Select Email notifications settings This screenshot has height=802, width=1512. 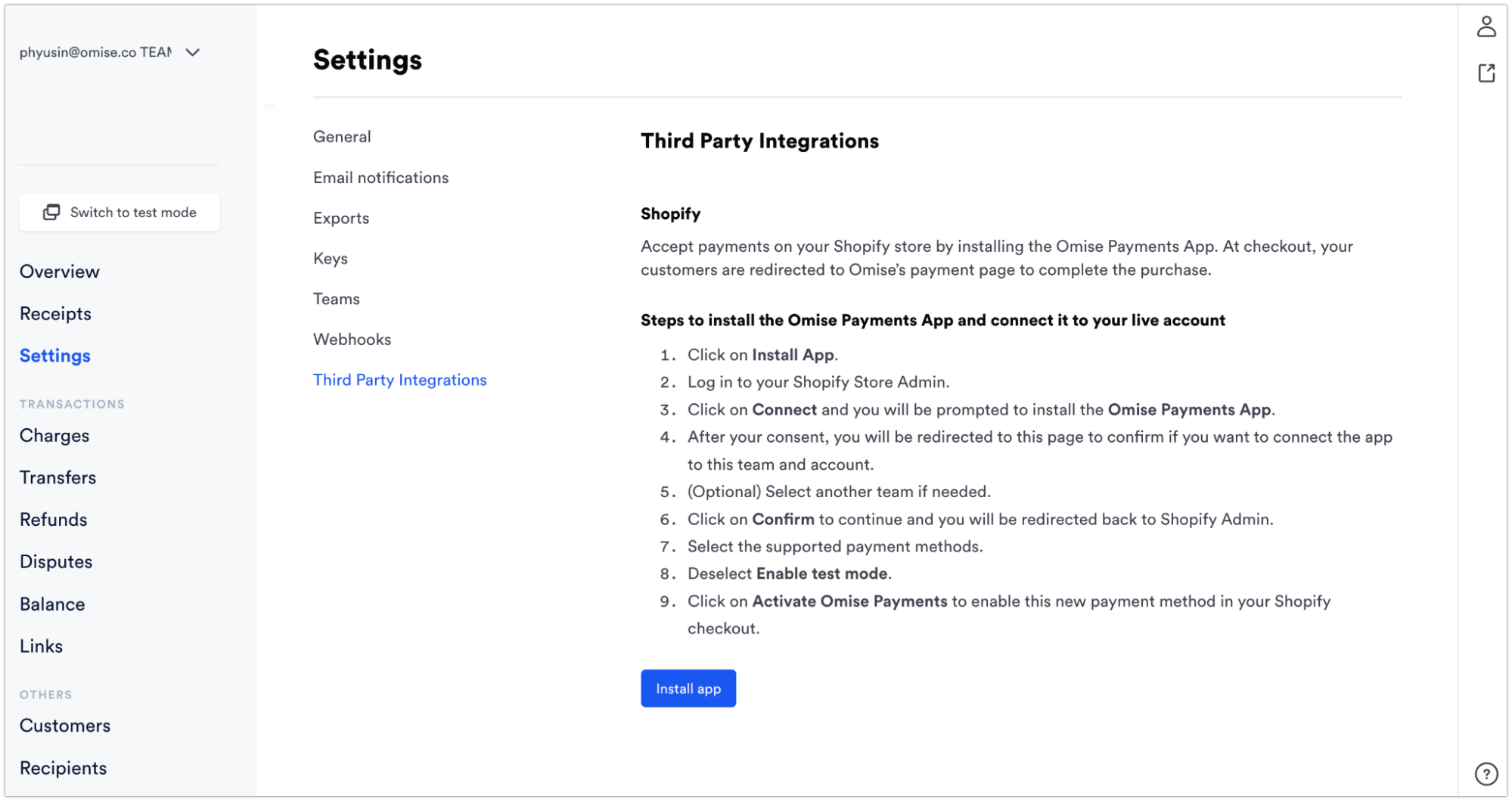[x=380, y=177]
